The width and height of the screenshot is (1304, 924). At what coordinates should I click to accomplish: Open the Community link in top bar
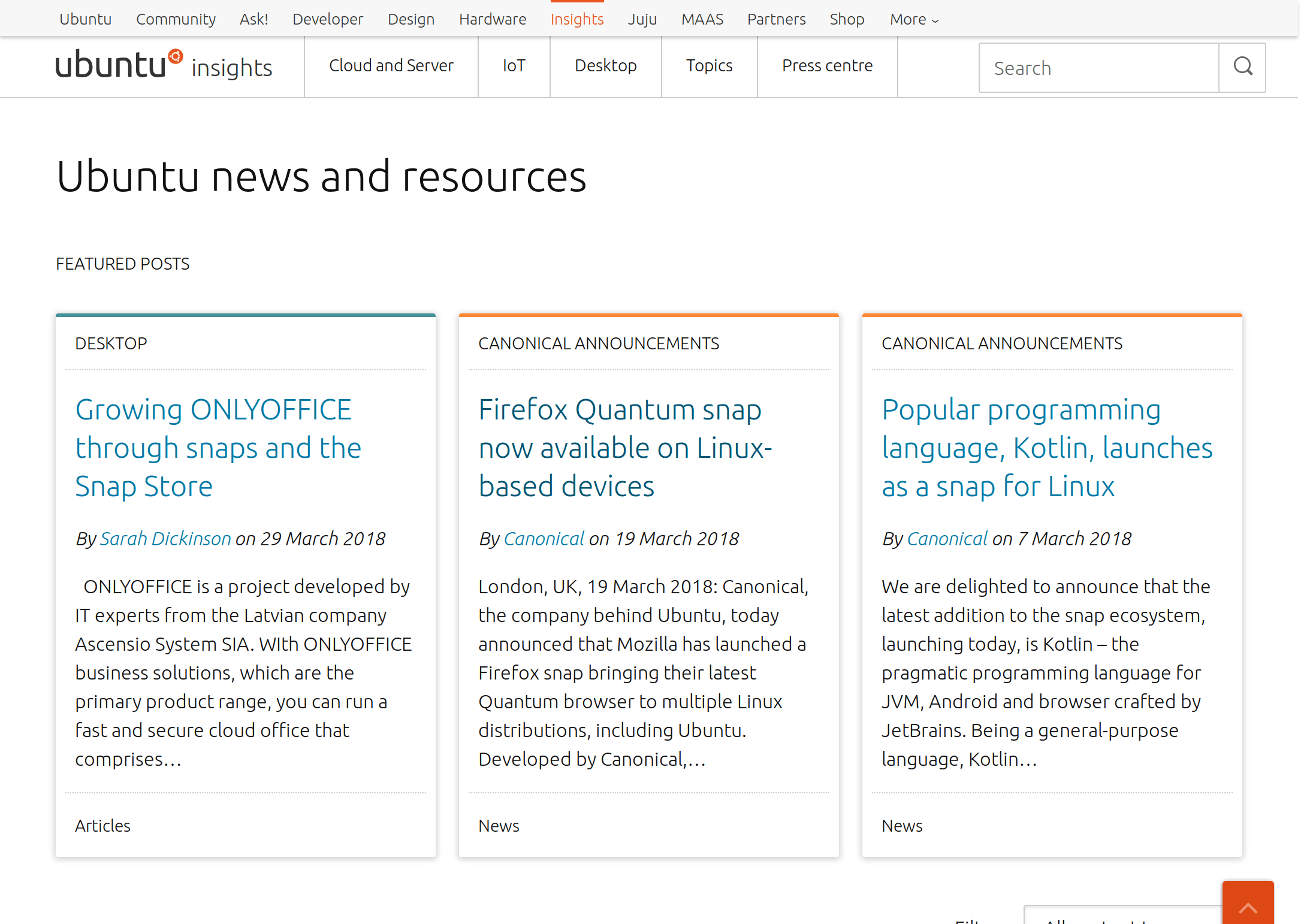point(176,19)
